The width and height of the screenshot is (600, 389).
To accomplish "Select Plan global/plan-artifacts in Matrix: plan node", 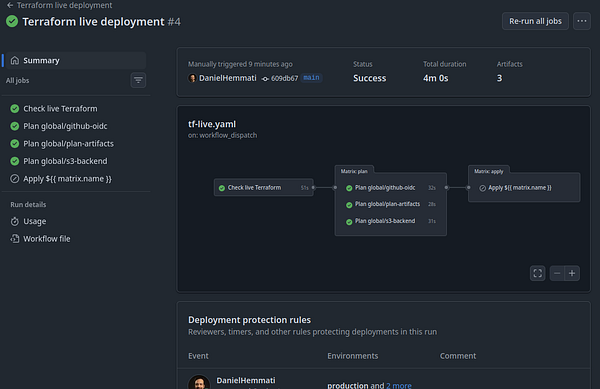I will pyautogui.click(x=390, y=204).
